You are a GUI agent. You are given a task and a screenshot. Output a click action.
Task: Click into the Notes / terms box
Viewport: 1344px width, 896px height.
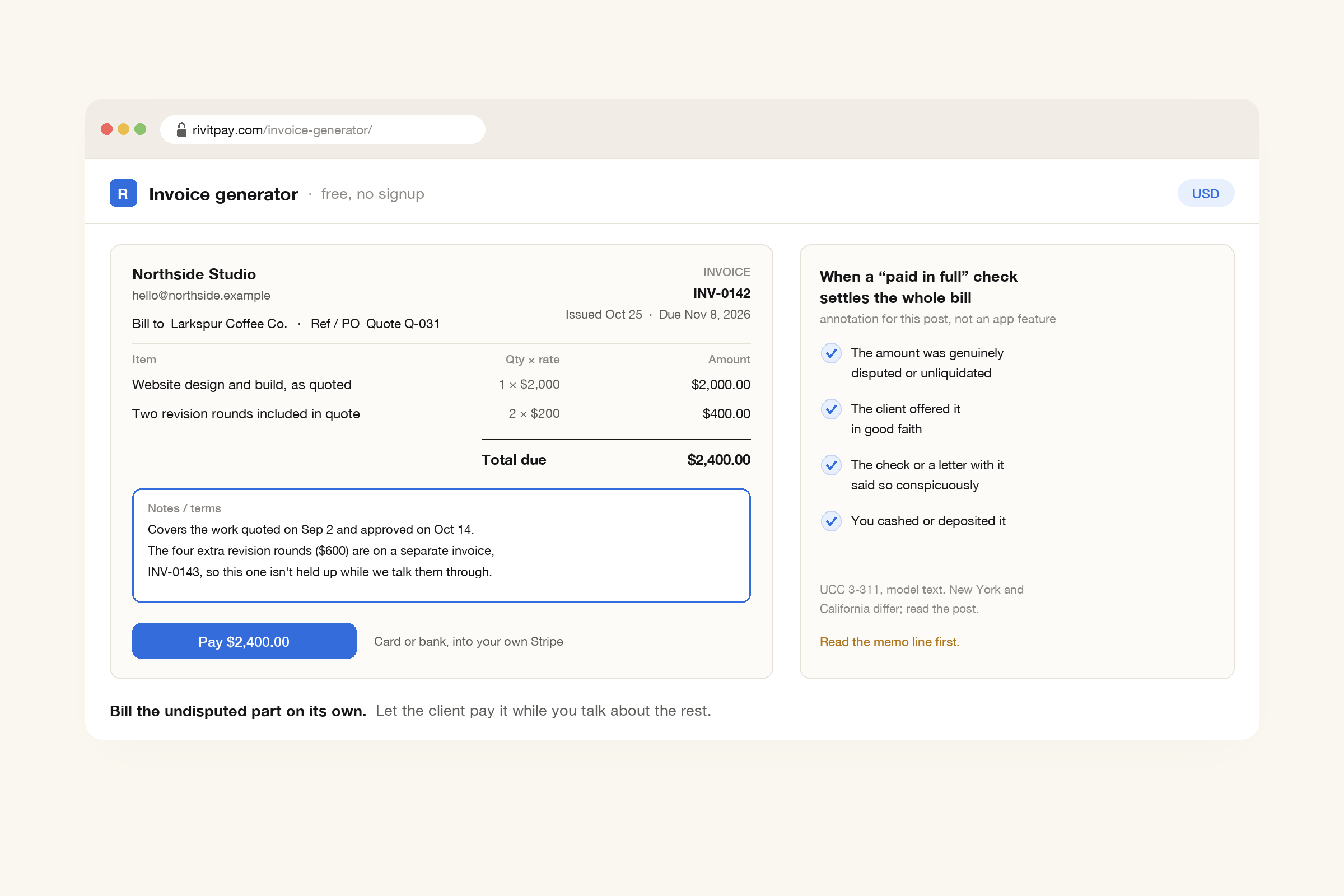click(441, 545)
